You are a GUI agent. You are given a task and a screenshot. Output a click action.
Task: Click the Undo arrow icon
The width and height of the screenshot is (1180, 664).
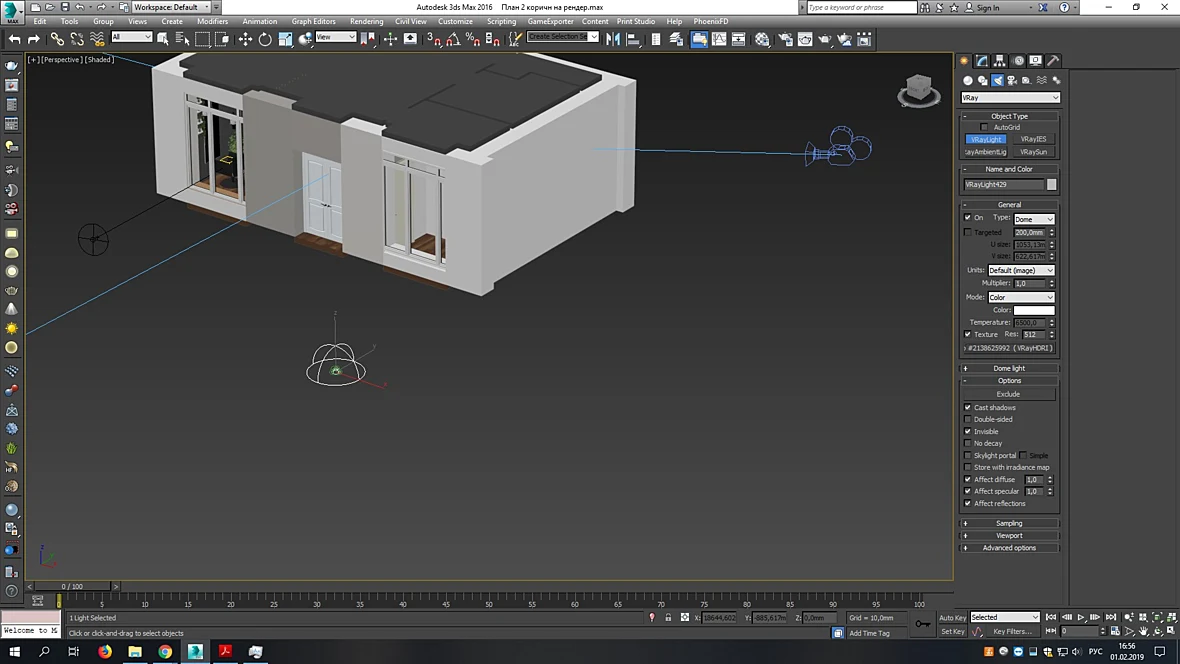click(x=14, y=39)
